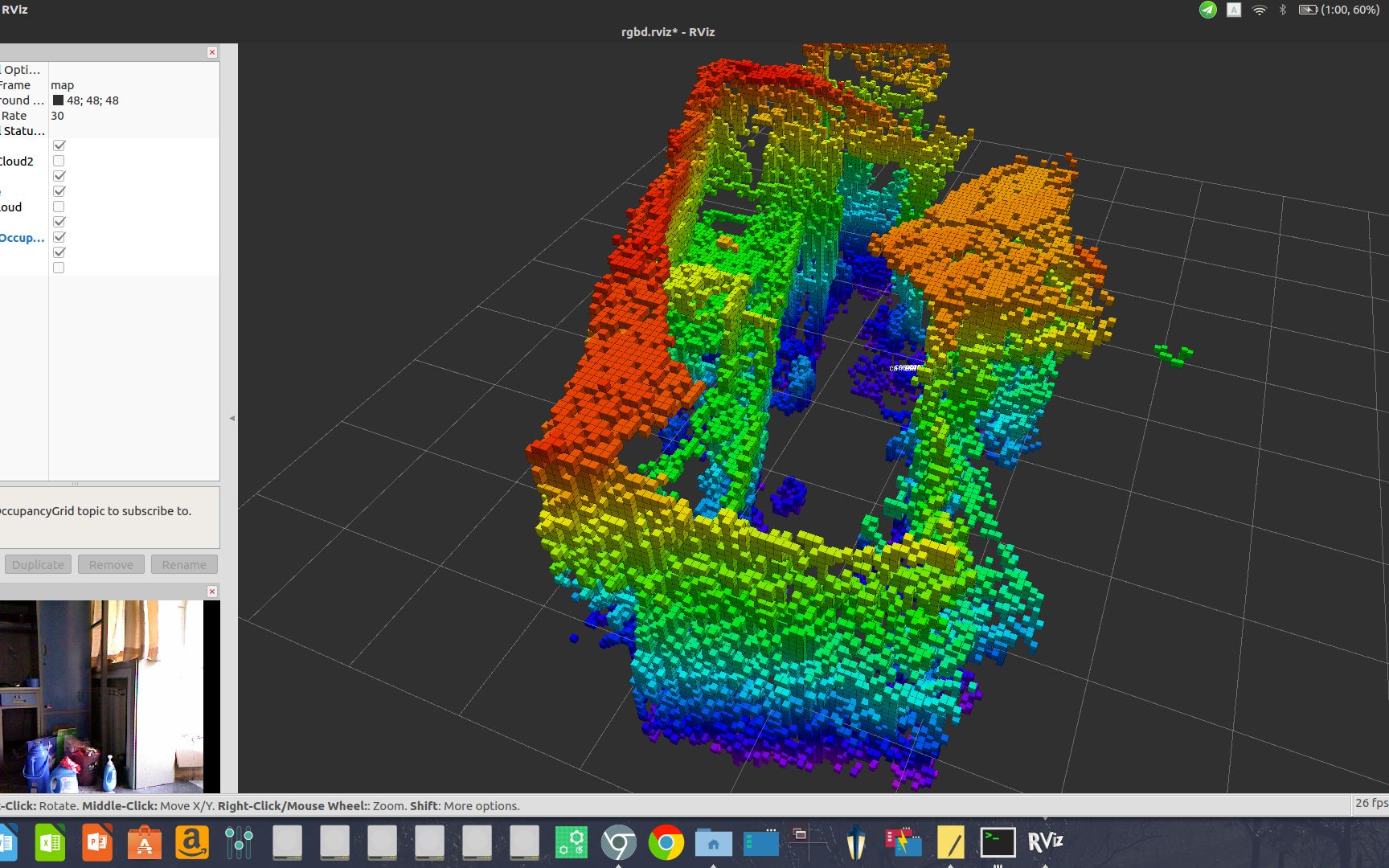The height and width of the screenshot is (868, 1389).
Task: Enable the Cloud2 display checkbox
Action: pyautogui.click(x=59, y=161)
